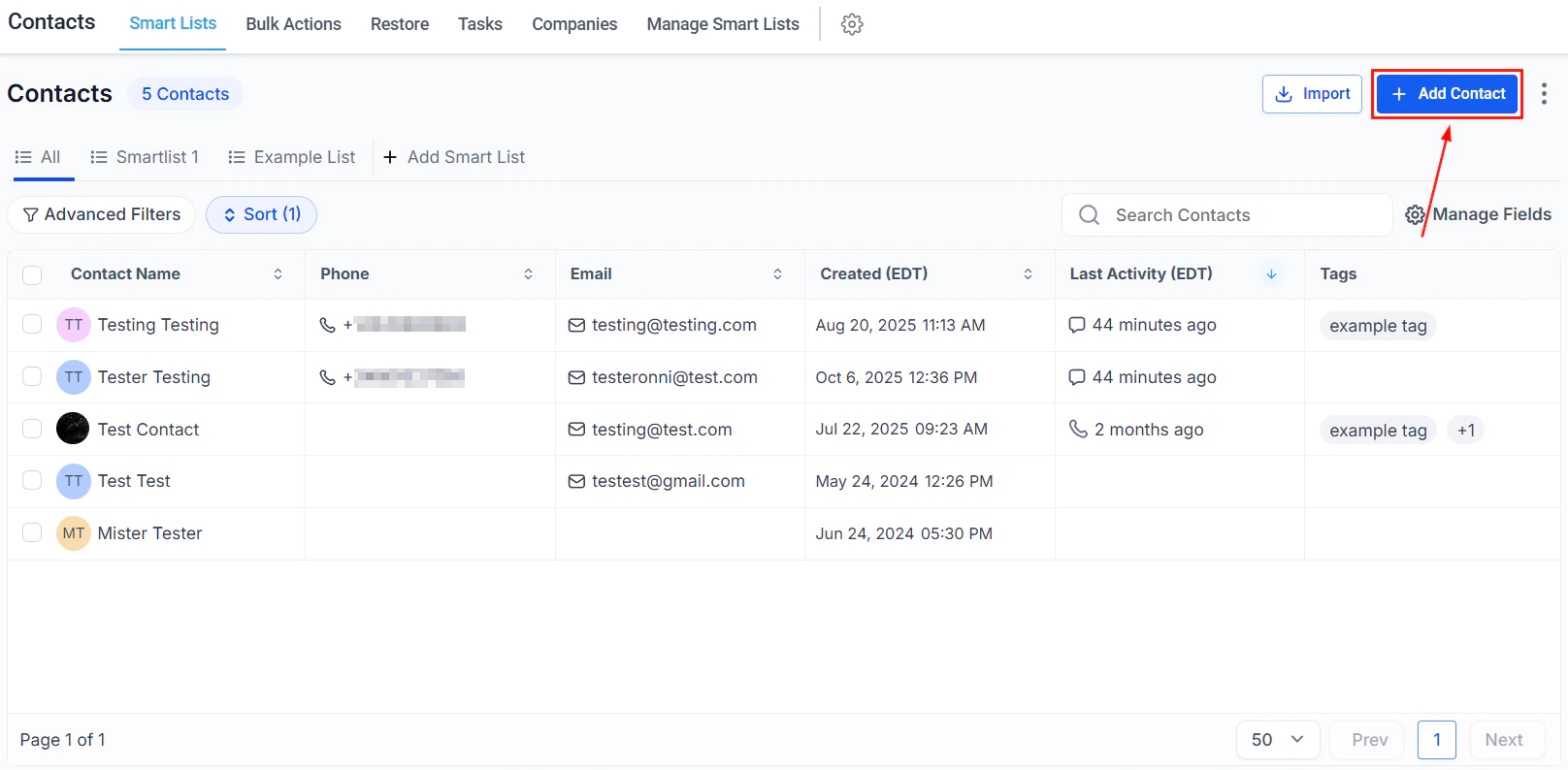This screenshot has width=1568, height=770.
Task: Click the Last Activity descending sort arrow
Action: tap(1271, 274)
